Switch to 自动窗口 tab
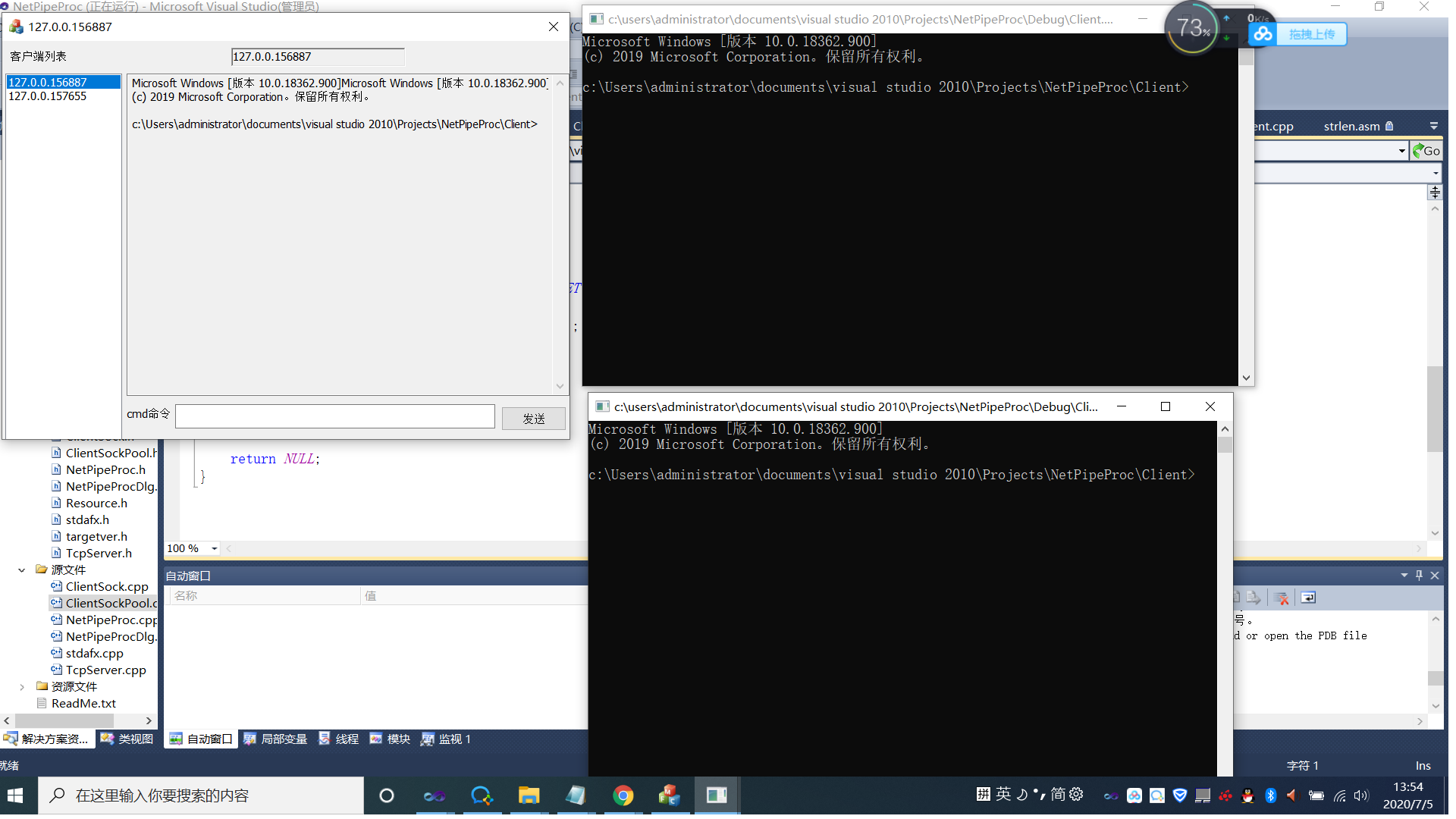Screen dimensions: 1456x819 tap(201, 739)
